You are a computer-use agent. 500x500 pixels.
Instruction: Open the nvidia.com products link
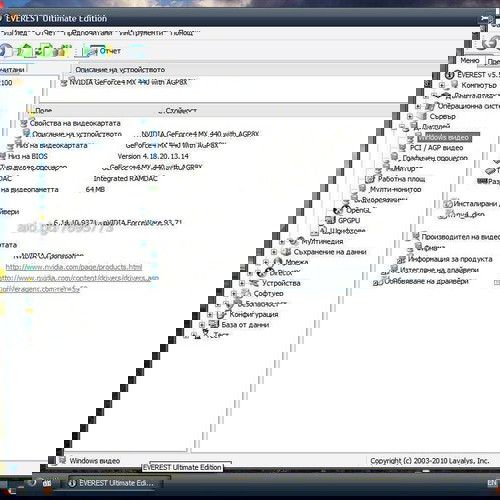click(74, 267)
